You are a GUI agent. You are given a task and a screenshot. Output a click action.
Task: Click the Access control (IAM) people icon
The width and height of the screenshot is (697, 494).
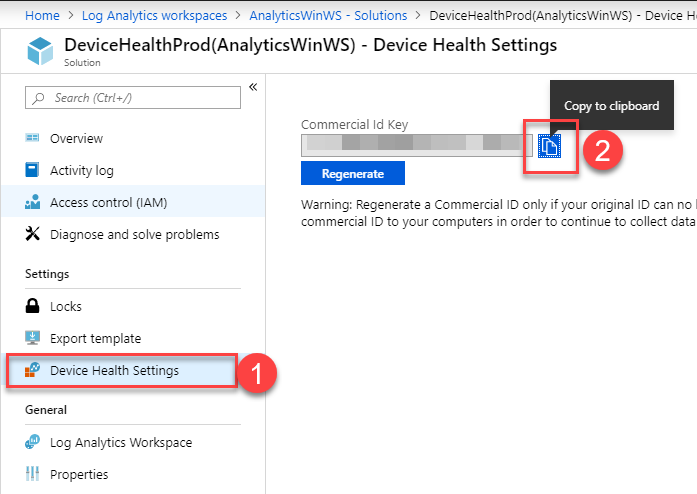pos(31,202)
